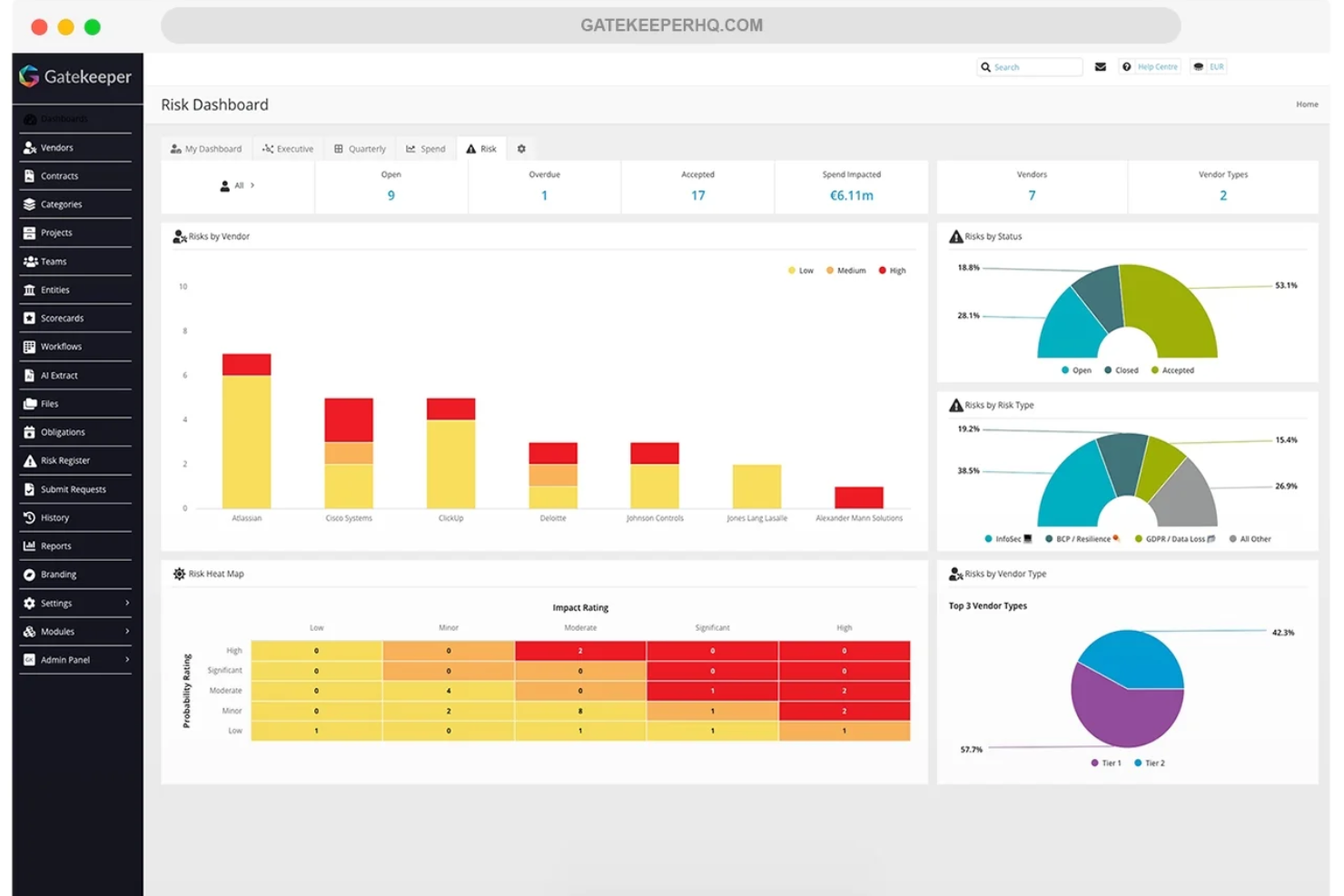Screen dimensions: 1344x896
Task: Open the Categories stack icon
Action: click(x=29, y=204)
